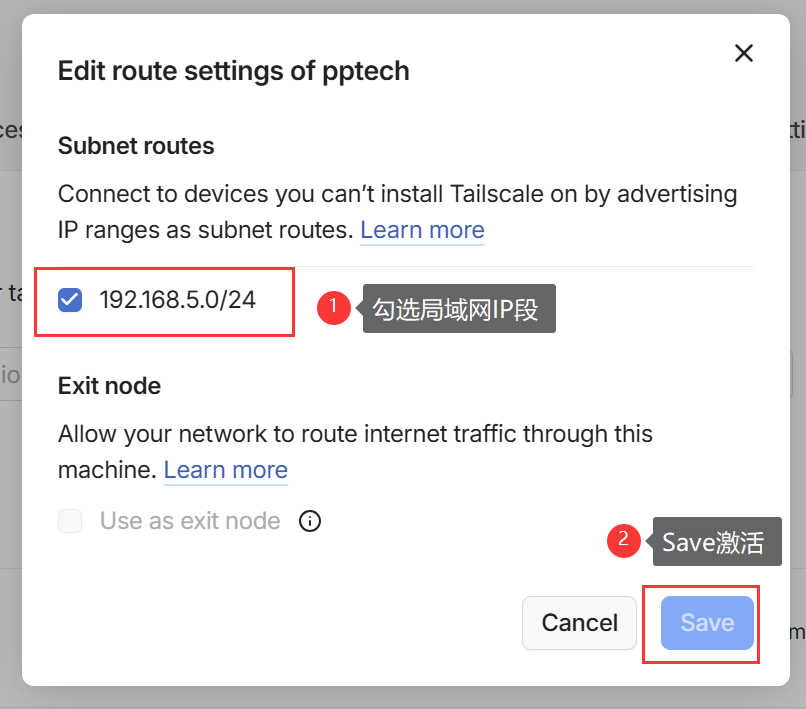Image resolution: width=806 pixels, height=709 pixels.
Task: Click the Subnet routes section heading
Action: tap(136, 146)
